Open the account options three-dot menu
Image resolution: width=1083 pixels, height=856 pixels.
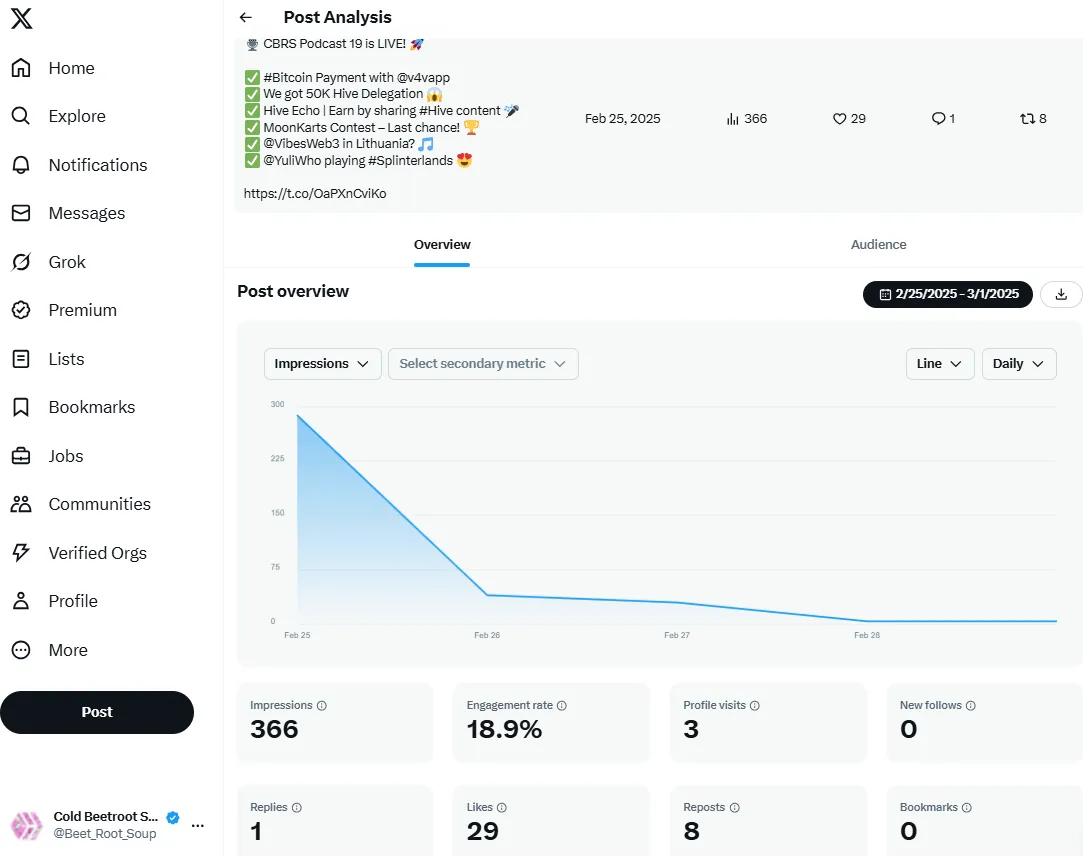(198, 826)
